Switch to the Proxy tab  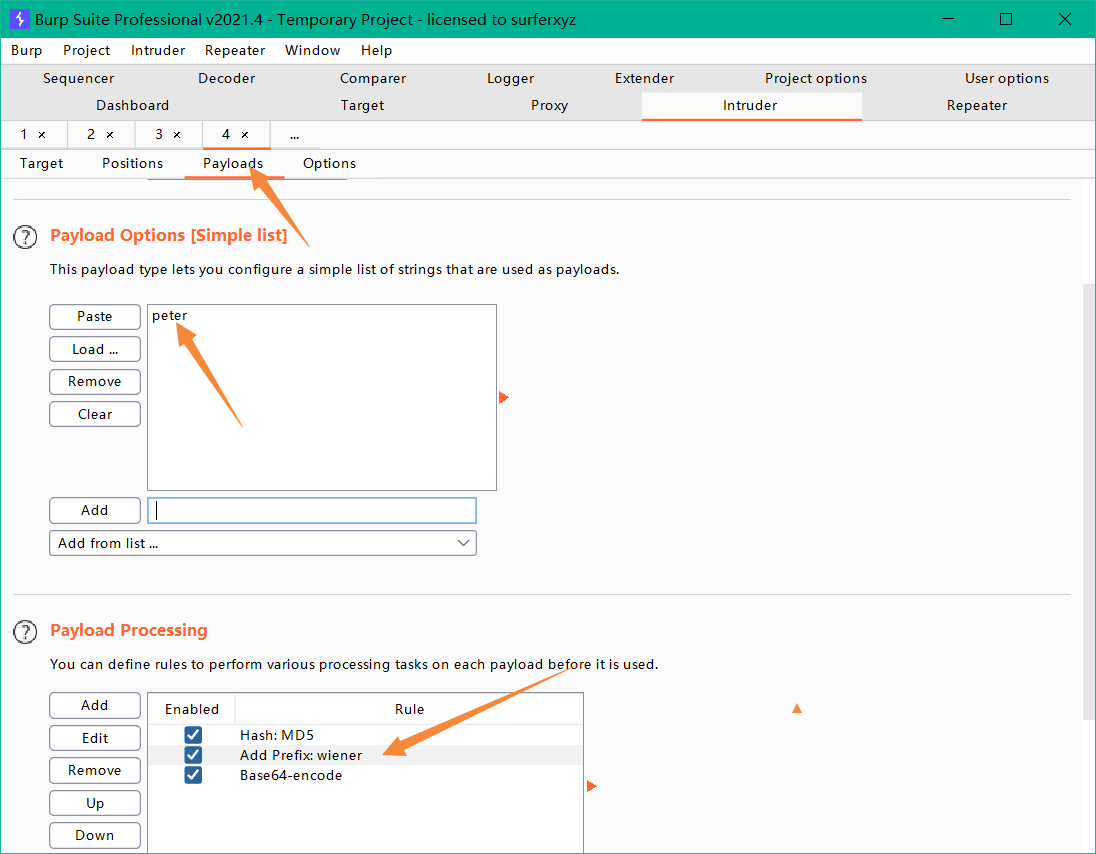pyautogui.click(x=549, y=106)
